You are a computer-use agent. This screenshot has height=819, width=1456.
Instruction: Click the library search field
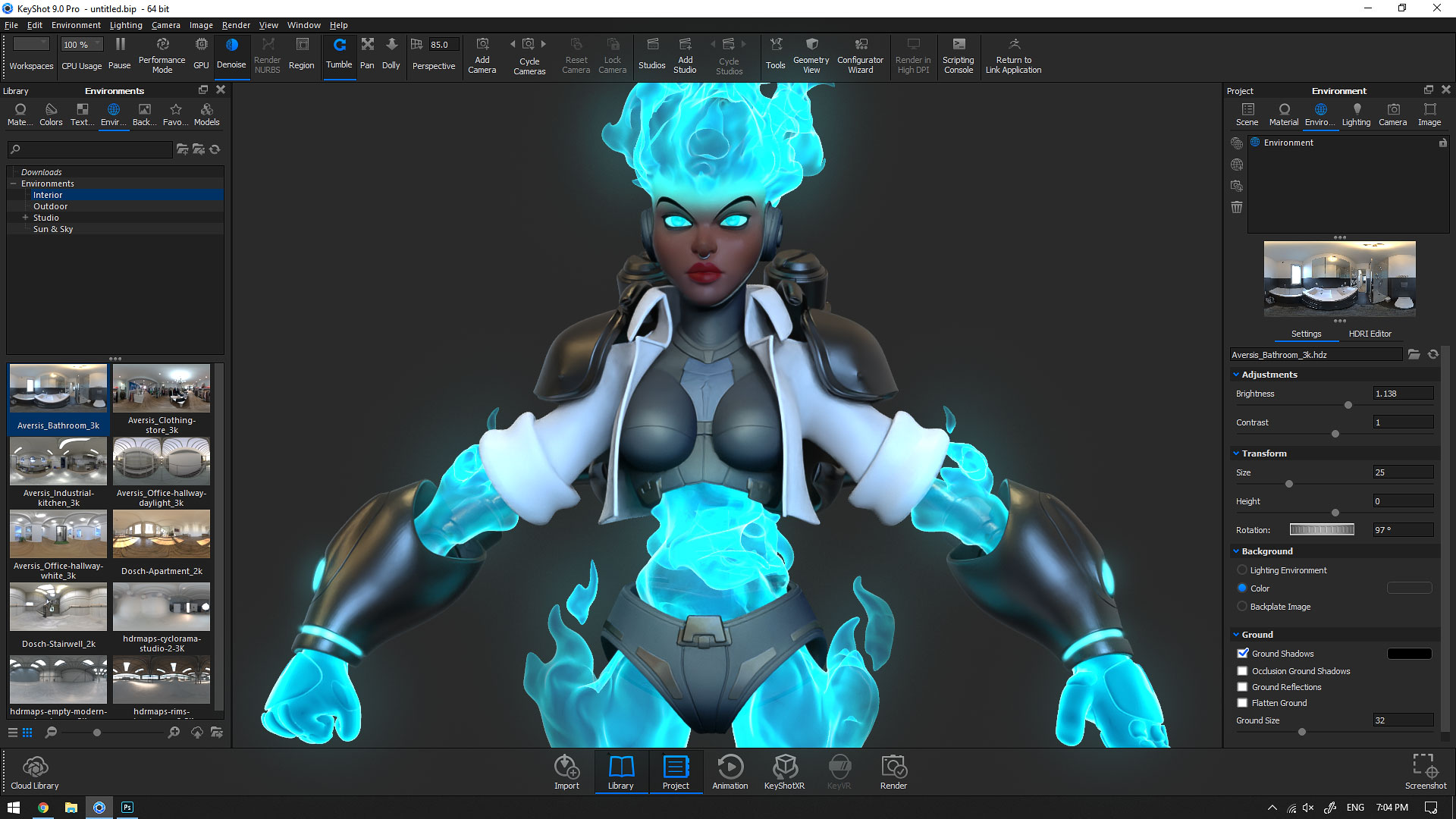(91, 149)
